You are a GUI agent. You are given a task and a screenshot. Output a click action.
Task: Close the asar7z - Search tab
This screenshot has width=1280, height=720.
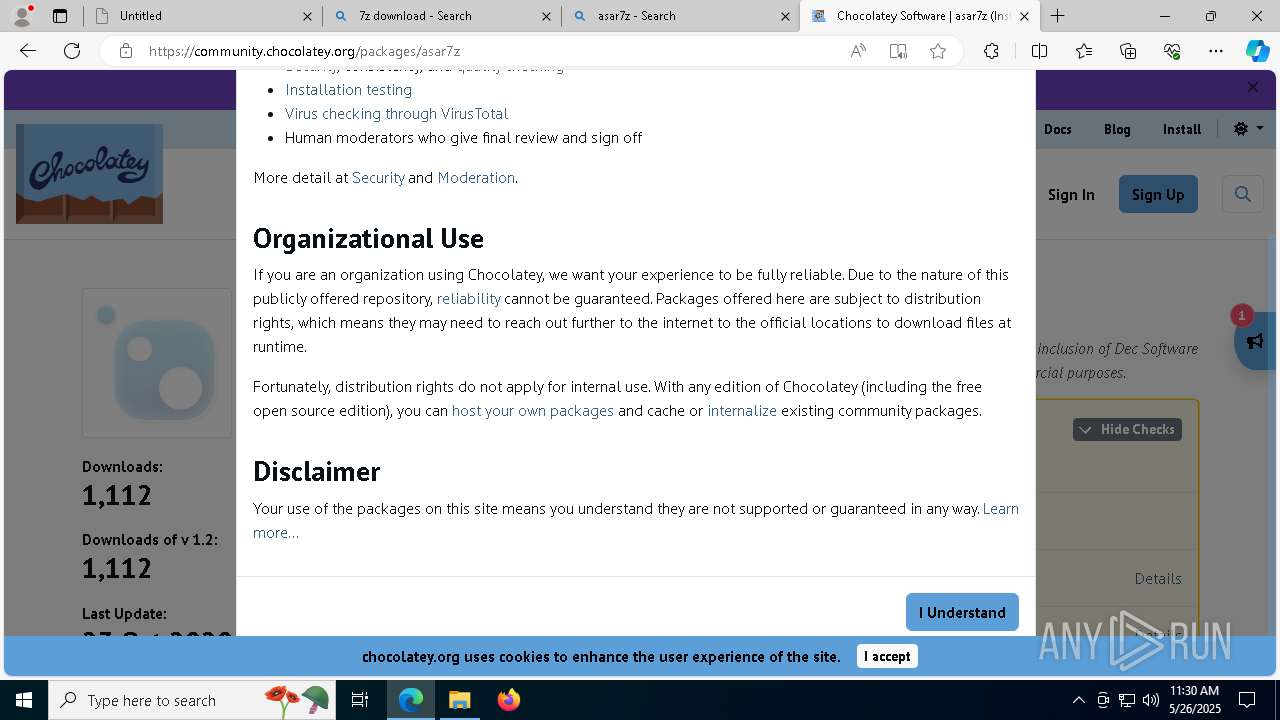click(x=786, y=16)
